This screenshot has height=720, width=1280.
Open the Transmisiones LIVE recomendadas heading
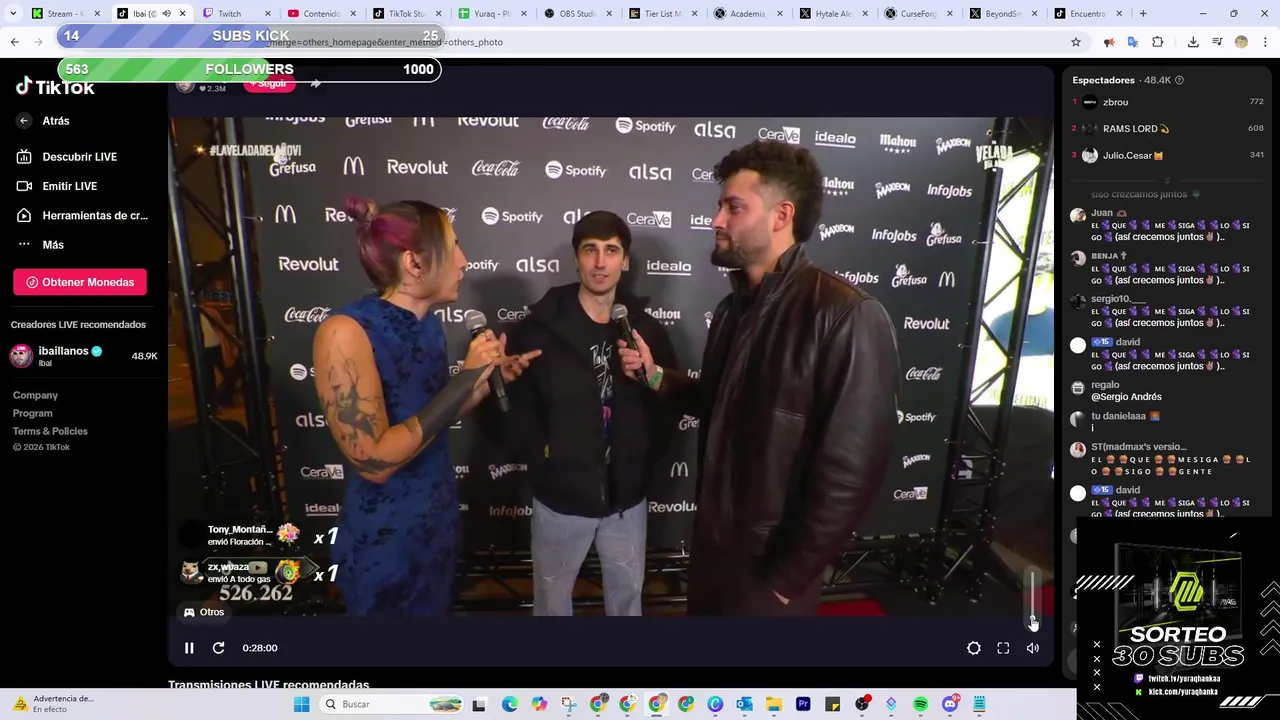269,685
